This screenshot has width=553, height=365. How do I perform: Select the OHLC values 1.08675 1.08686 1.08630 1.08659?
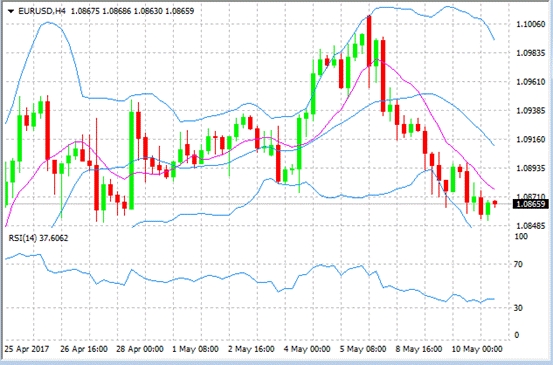tap(133, 11)
